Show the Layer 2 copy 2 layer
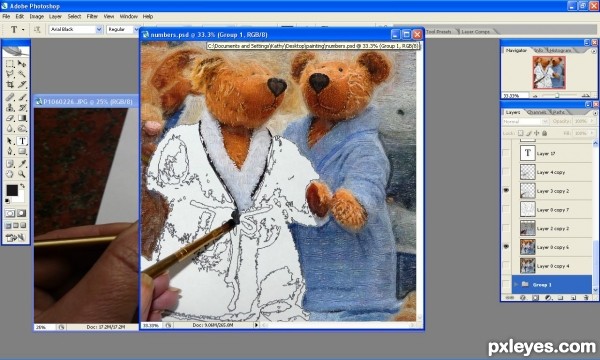Viewport: 600px width, 360px height. point(506,228)
